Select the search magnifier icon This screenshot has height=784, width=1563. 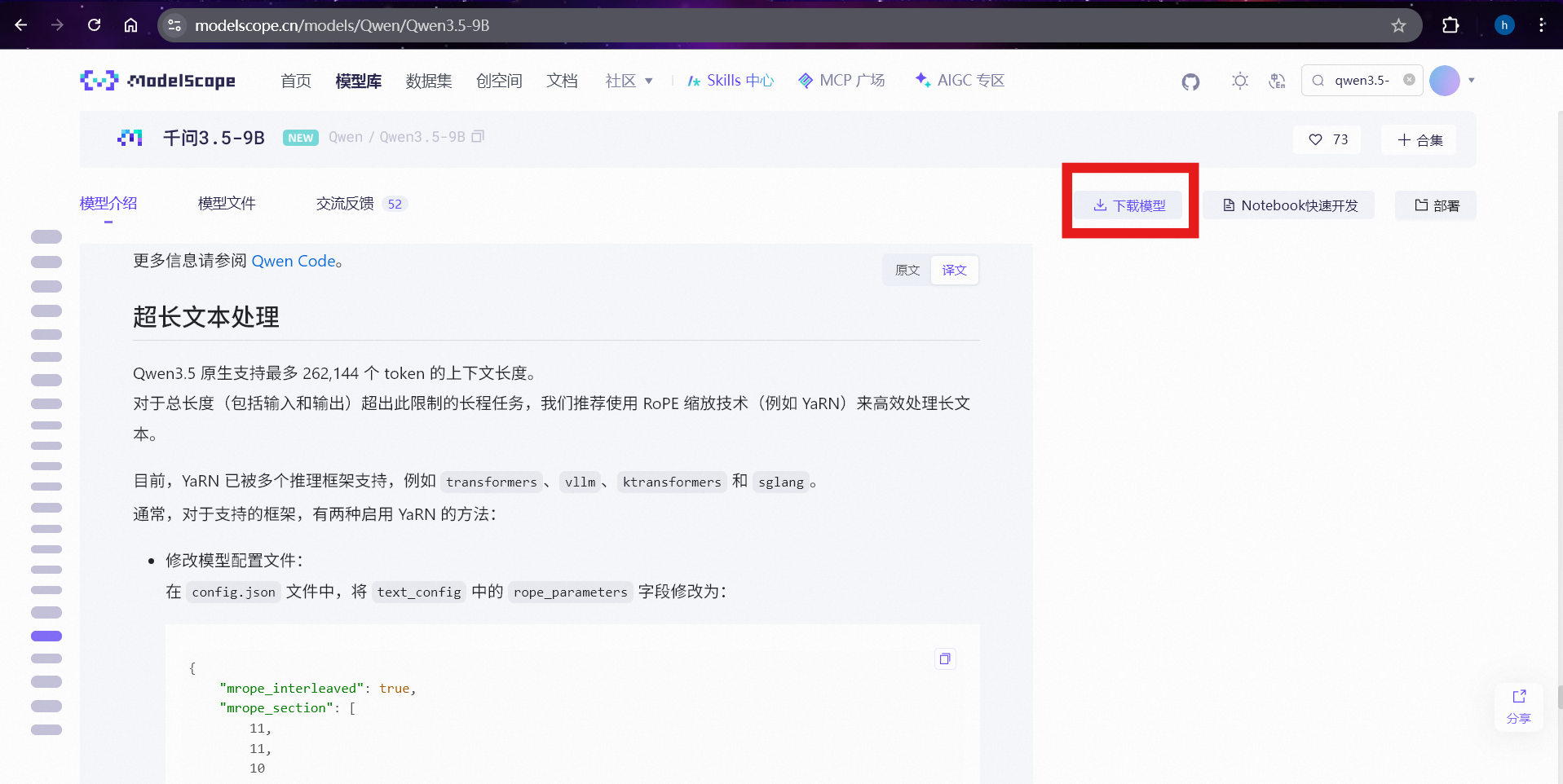point(1318,80)
